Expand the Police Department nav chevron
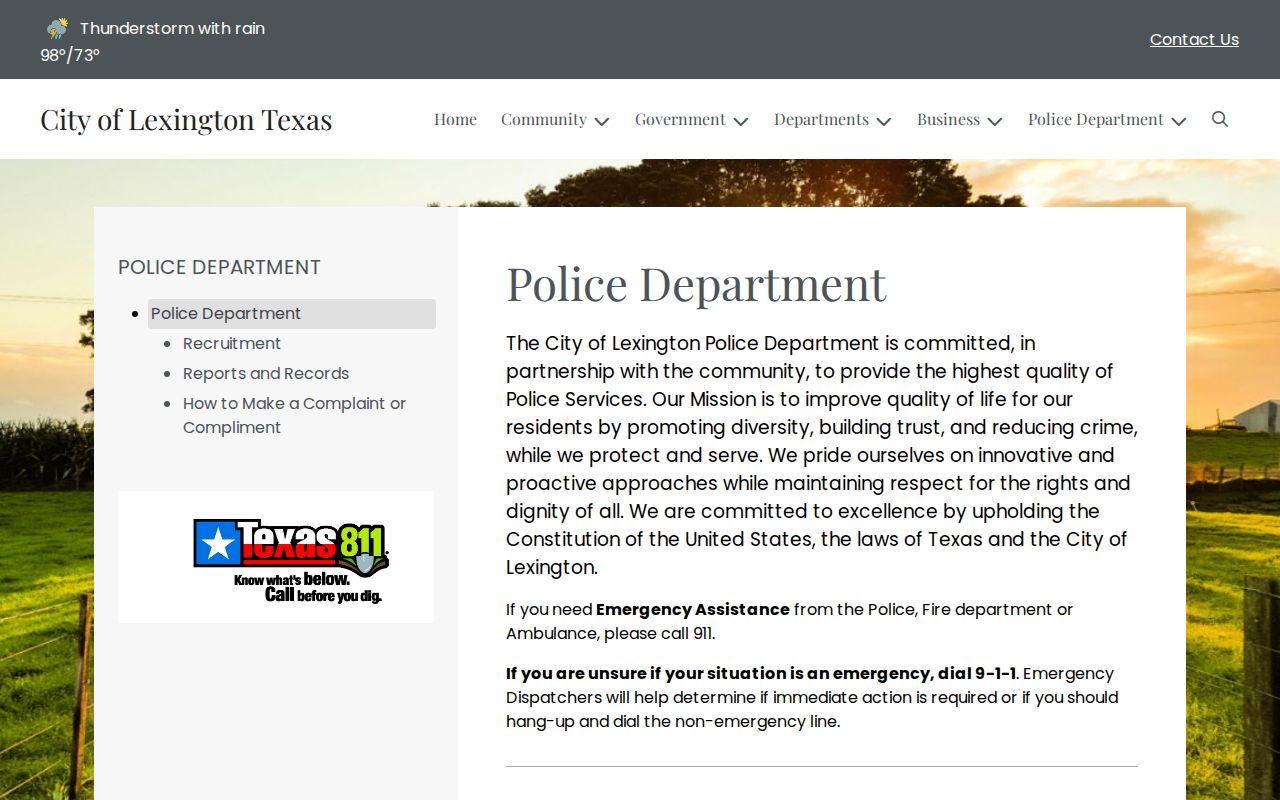Viewport: 1280px width, 800px height. (x=1179, y=121)
